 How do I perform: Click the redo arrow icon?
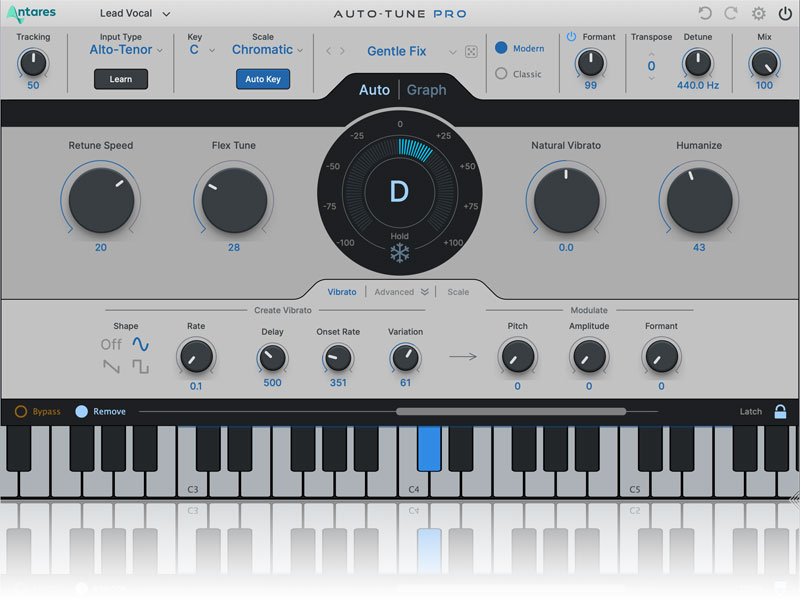point(731,14)
